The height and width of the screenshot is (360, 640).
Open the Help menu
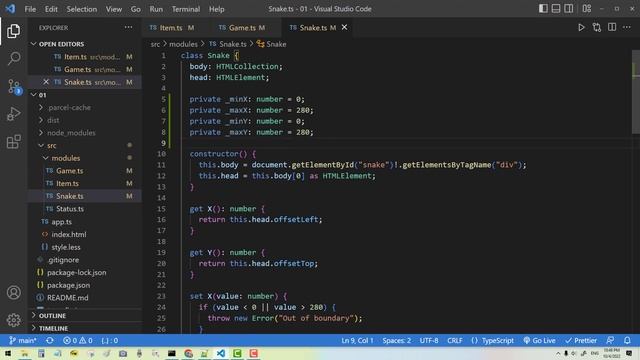click(x=217, y=9)
